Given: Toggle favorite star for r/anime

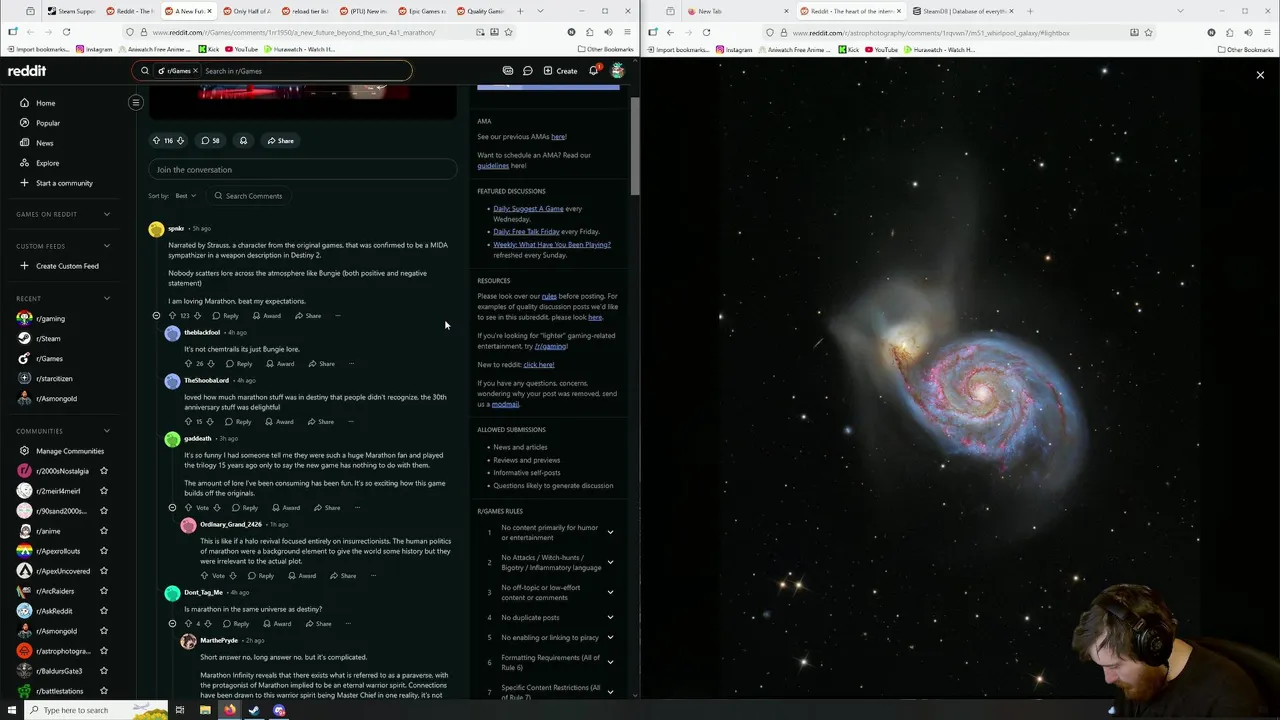Looking at the screenshot, I should click(104, 531).
